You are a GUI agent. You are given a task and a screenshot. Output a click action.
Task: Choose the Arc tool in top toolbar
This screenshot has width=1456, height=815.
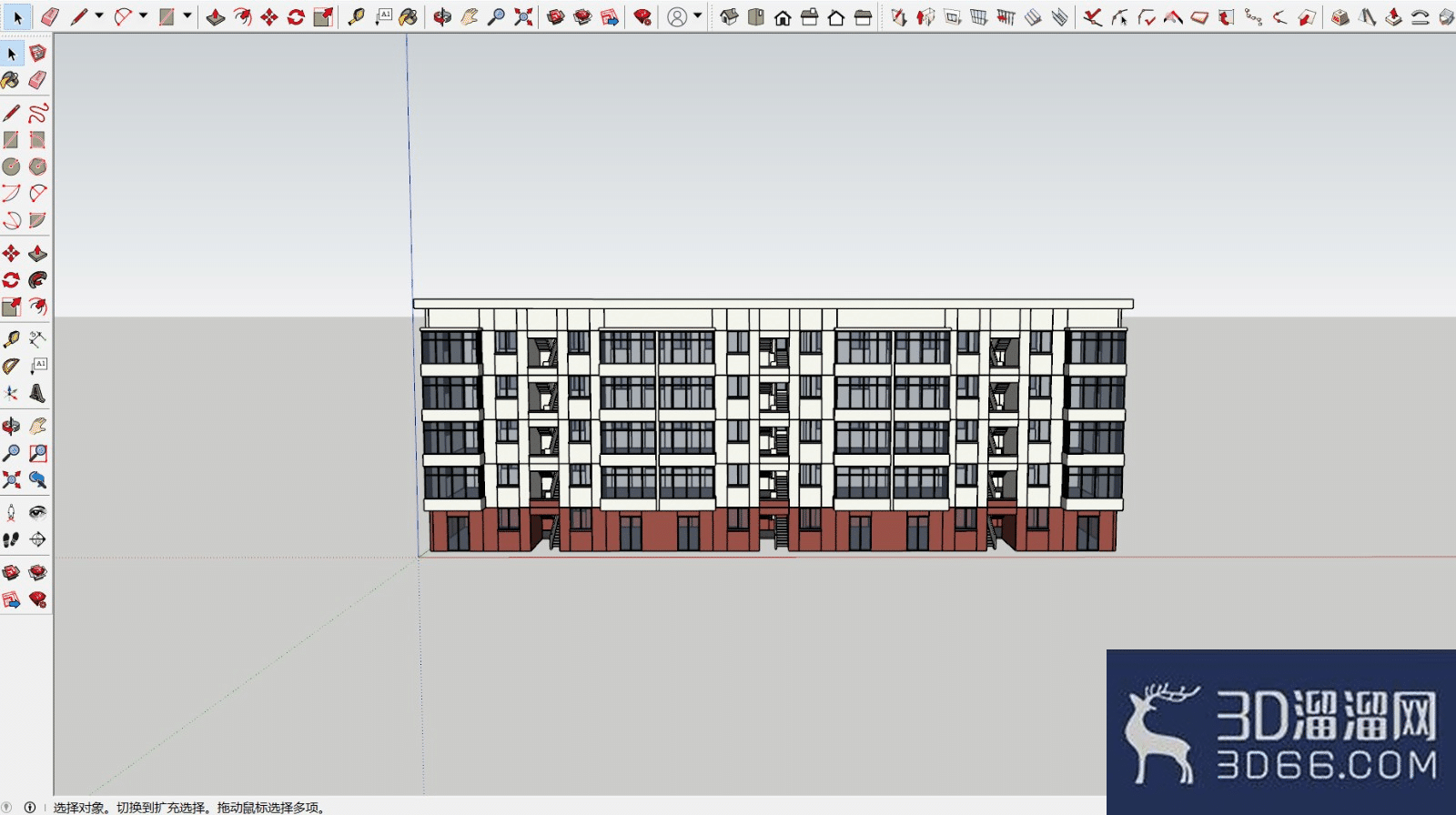click(x=123, y=16)
